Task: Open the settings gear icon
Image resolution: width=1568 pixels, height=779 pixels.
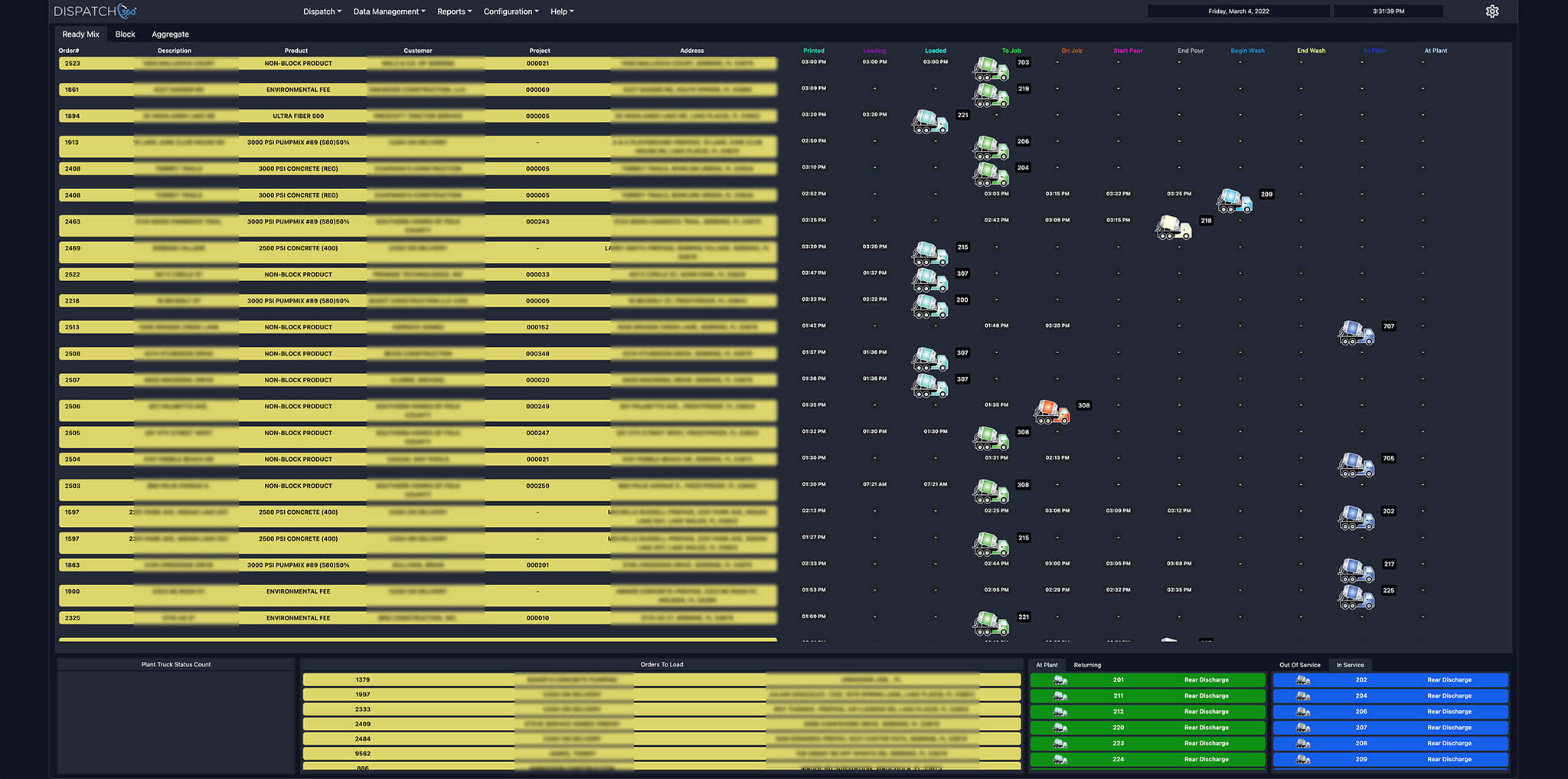Action: click(x=1491, y=11)
